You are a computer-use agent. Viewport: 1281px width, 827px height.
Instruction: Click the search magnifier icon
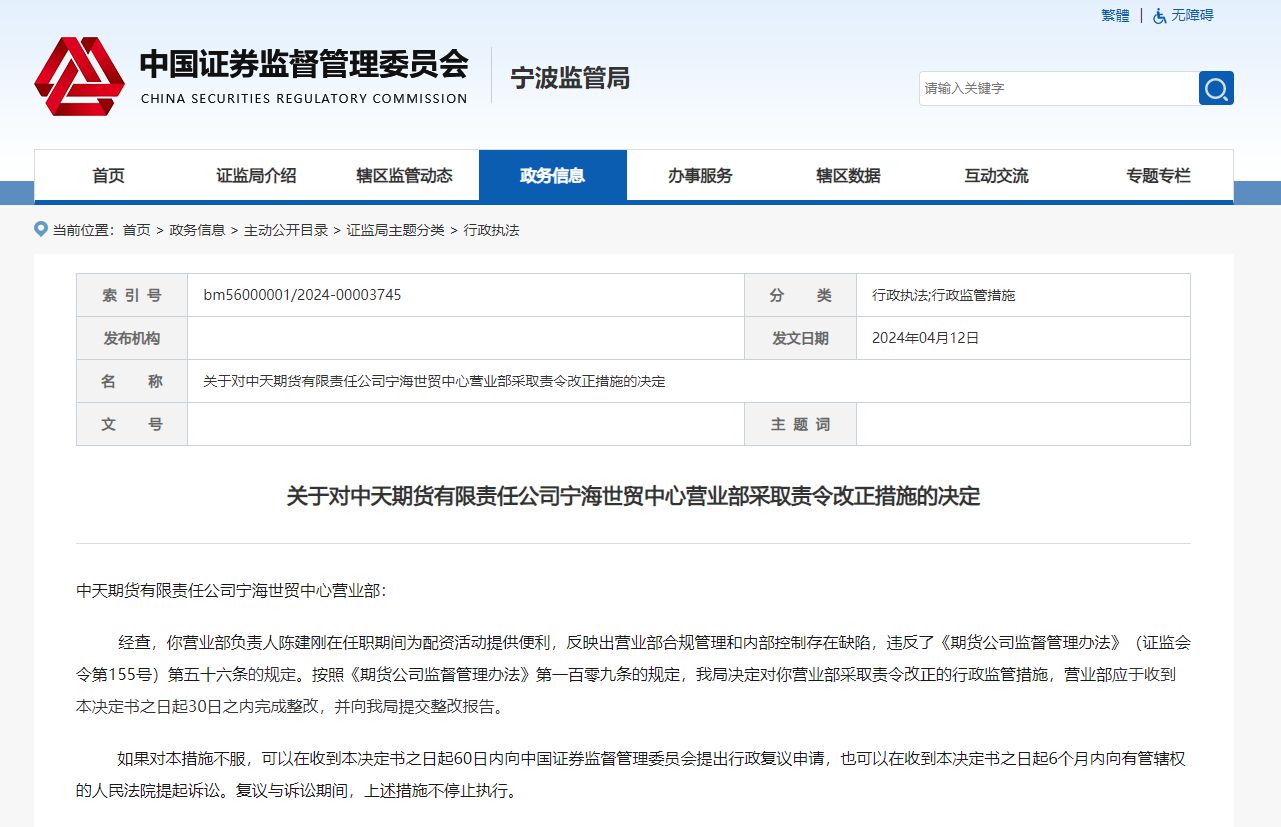click(1215, 88)
